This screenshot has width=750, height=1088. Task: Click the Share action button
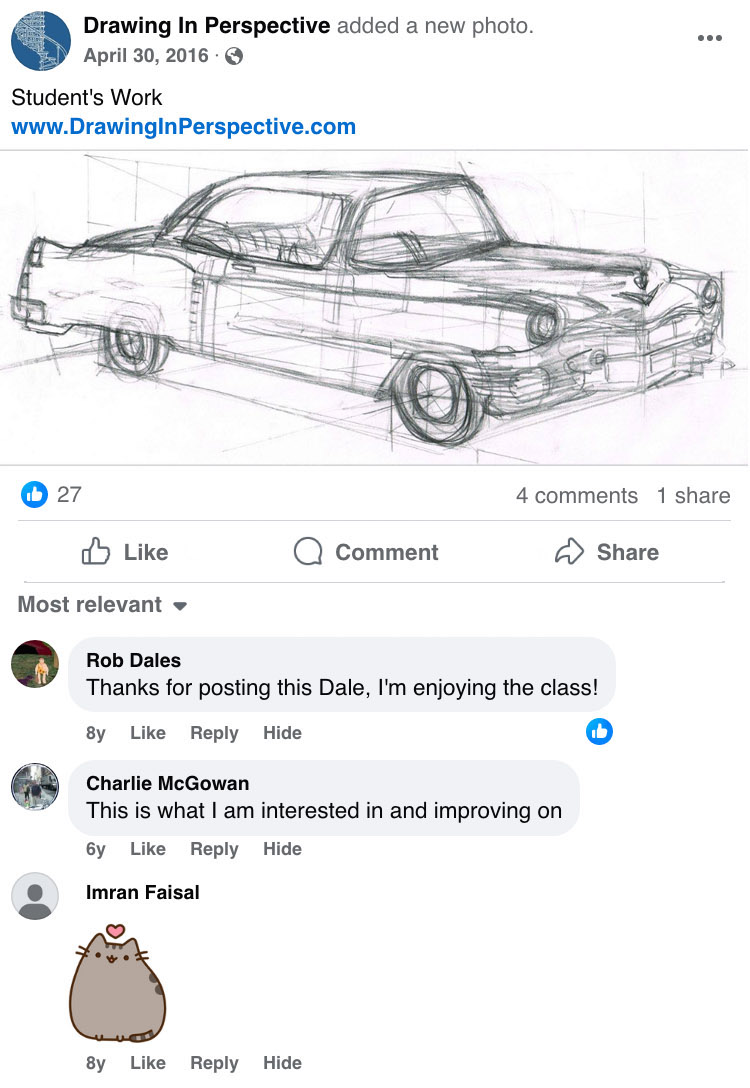click(x=607, y=552)
